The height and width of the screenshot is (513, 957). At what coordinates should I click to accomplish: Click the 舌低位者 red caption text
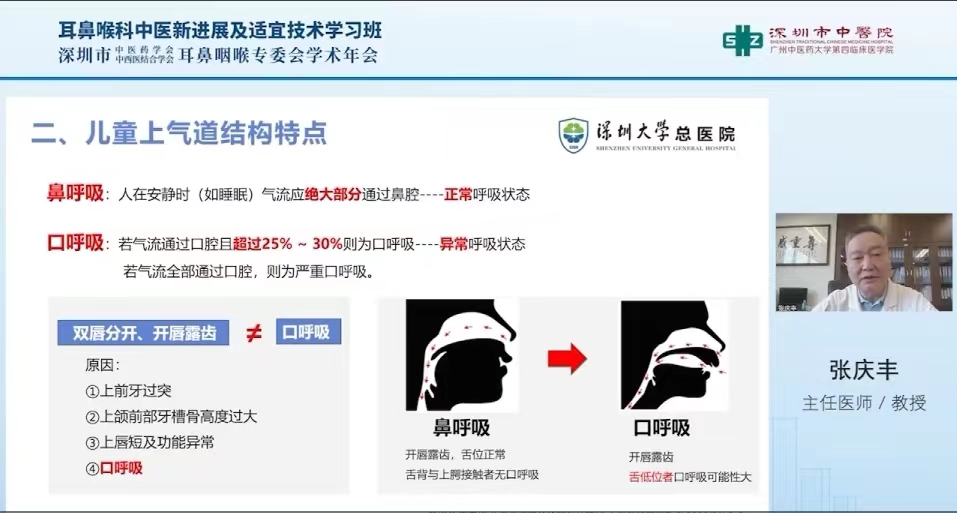651,477
